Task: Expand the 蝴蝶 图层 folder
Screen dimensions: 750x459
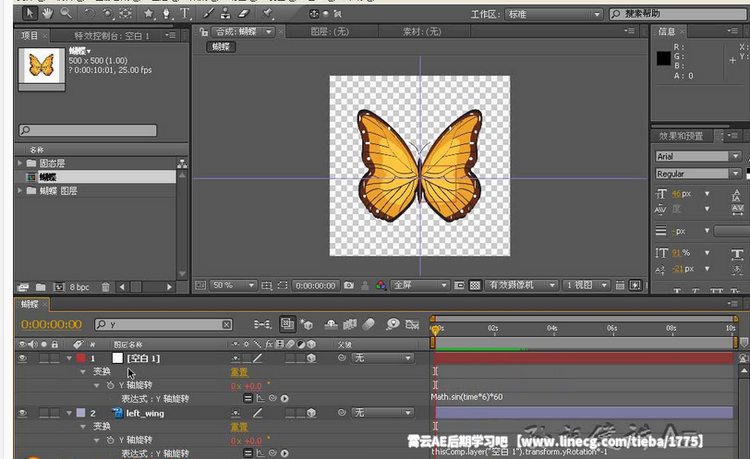Action: coord(20,191)
